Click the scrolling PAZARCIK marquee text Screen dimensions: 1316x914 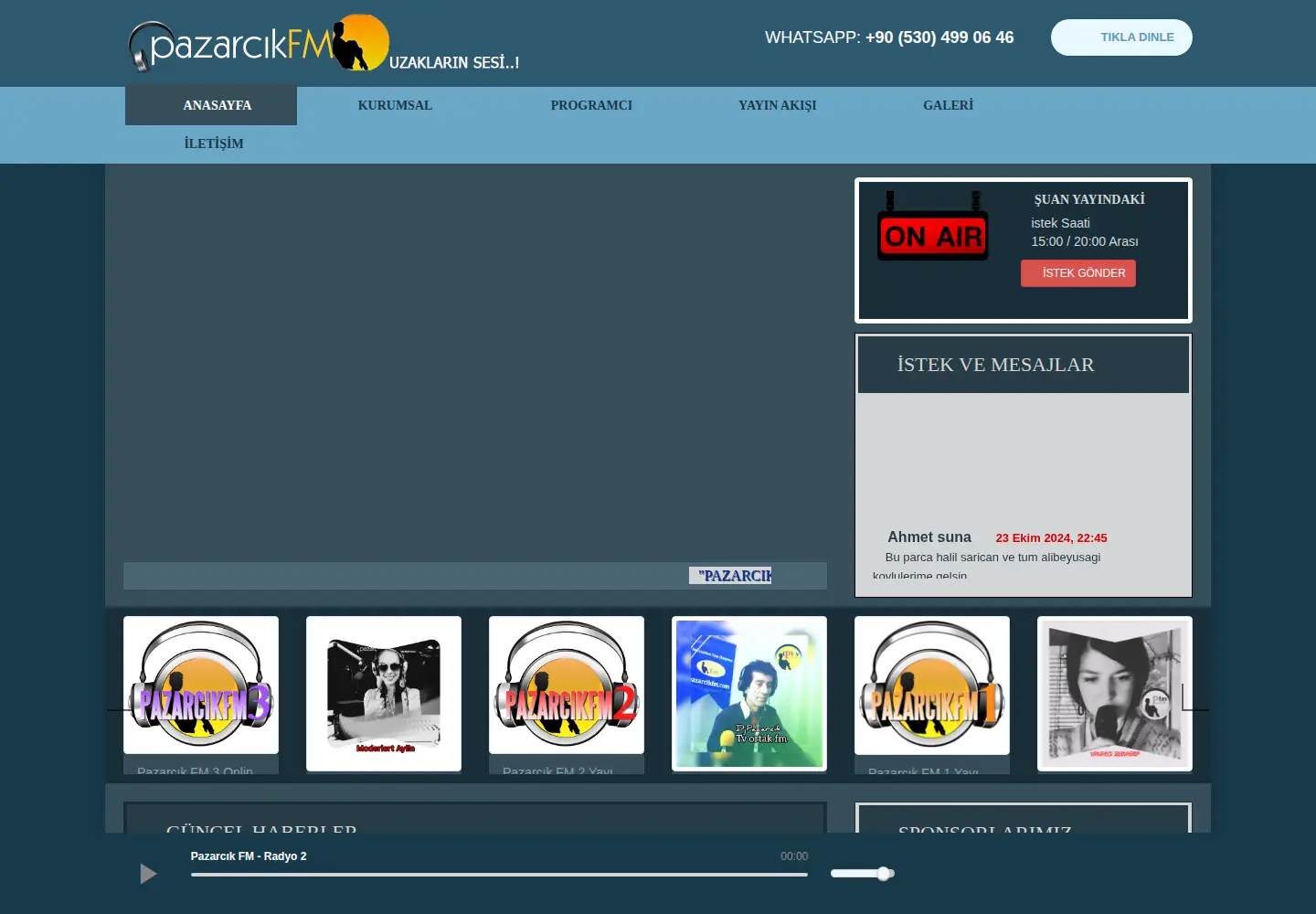pos(730,576)
